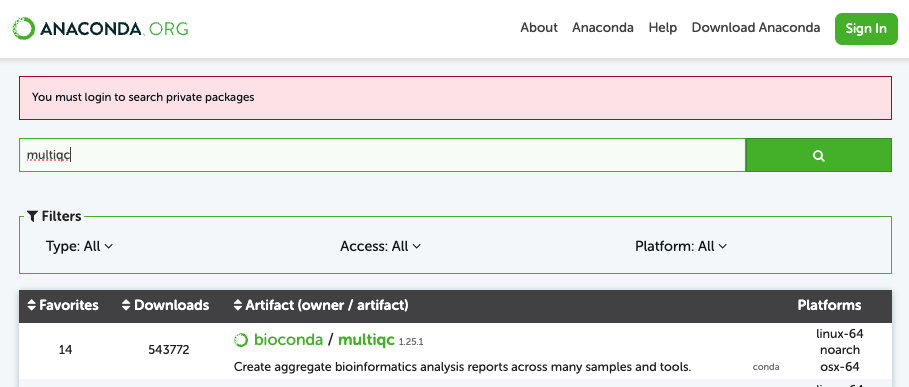Image resolution: width=909 pixels, height=387 pixels.
Task: Click the green Sign In button
Action: 866,28
